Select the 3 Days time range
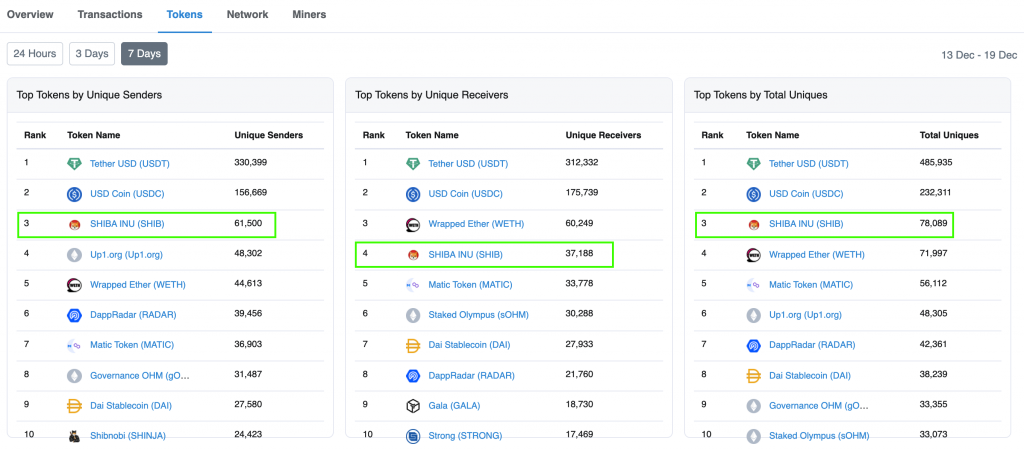 click(x=91, y=54)
